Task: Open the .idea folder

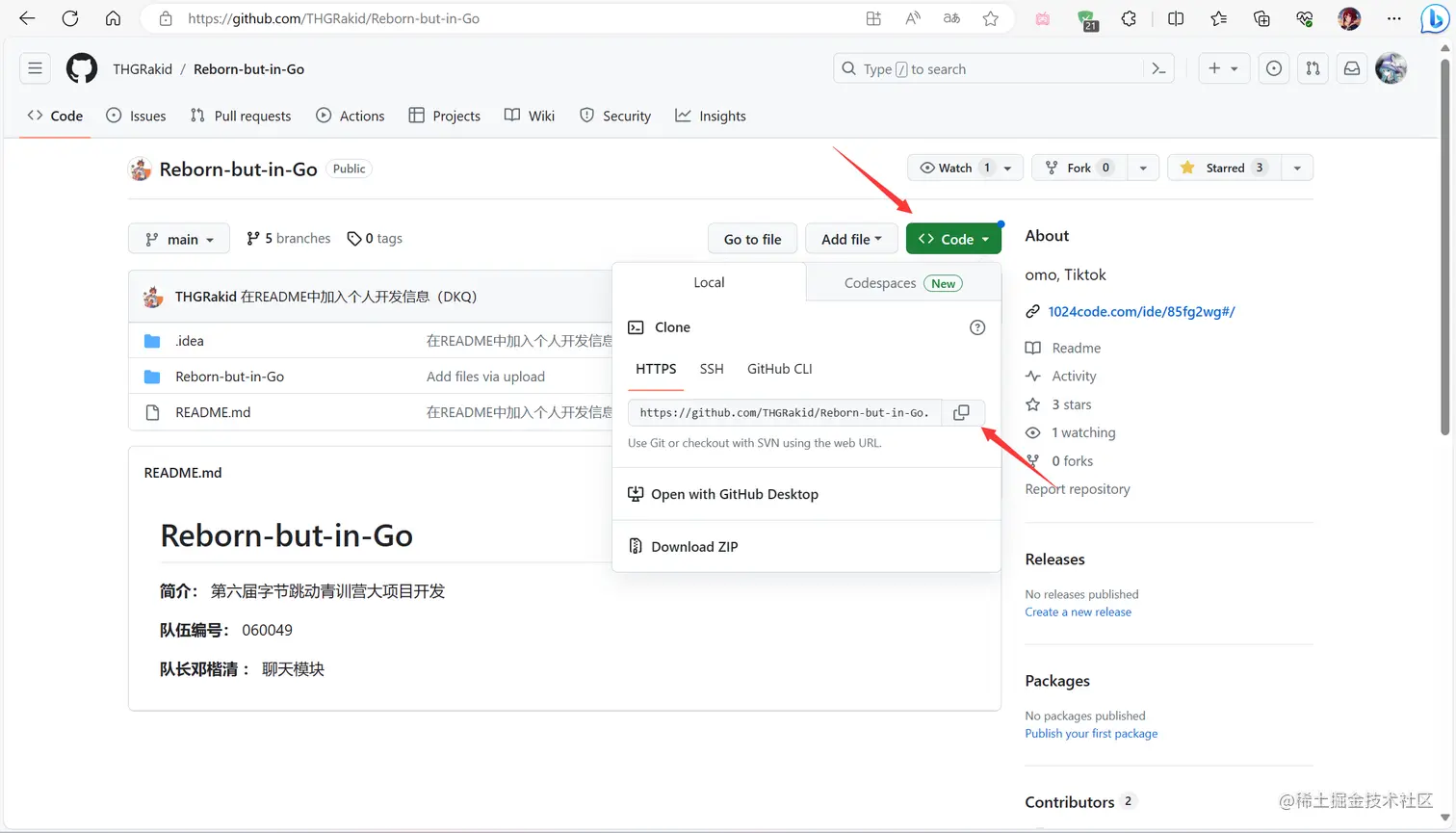Action: [190, 341]
